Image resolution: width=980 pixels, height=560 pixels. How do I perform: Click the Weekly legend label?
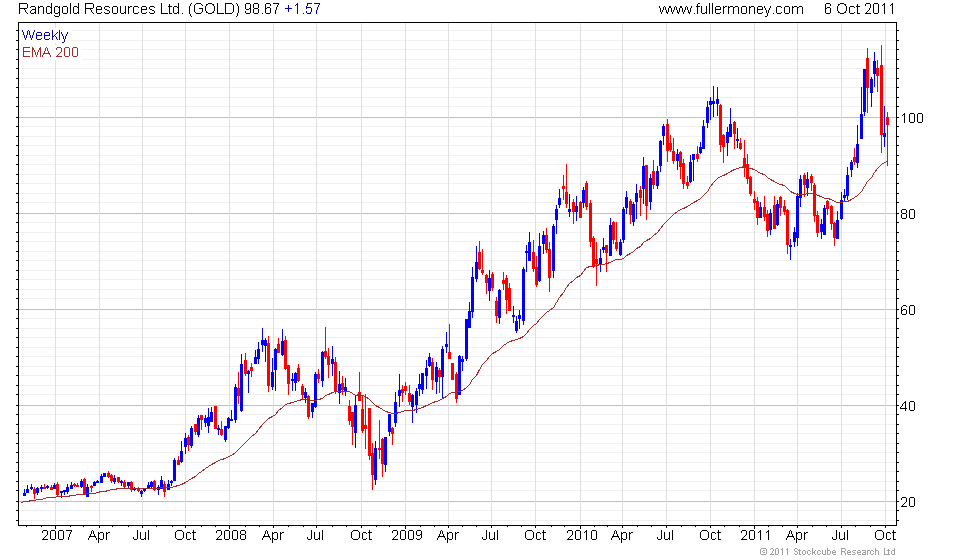44,36
